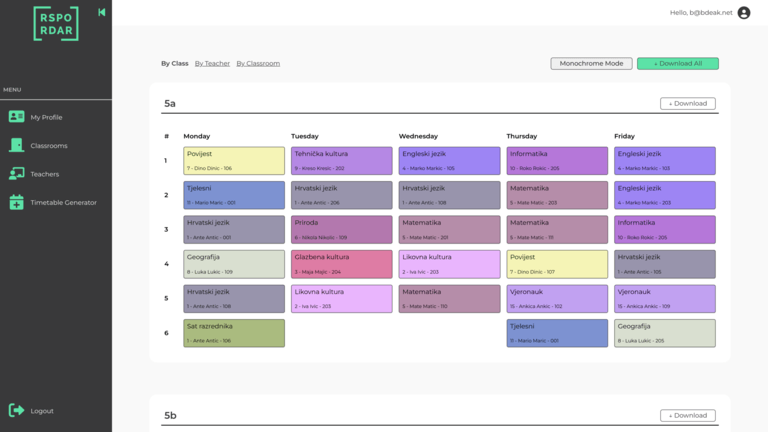The height and width of the screenshot is (432, 768).
Task: Click the Thursday column header
Action: [522, 136]
